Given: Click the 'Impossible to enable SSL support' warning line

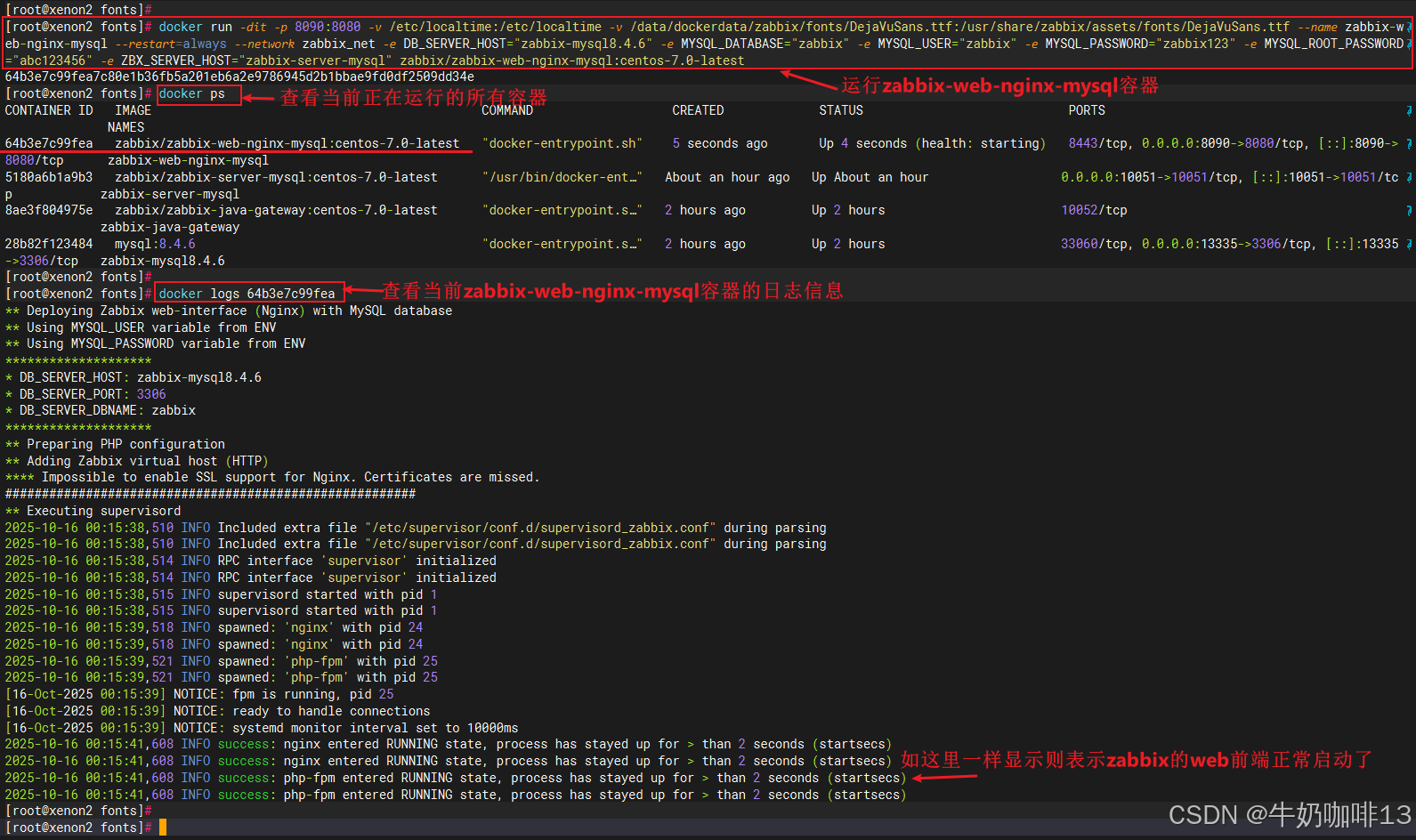Looking at the screenshot, I should click(272, 477).
